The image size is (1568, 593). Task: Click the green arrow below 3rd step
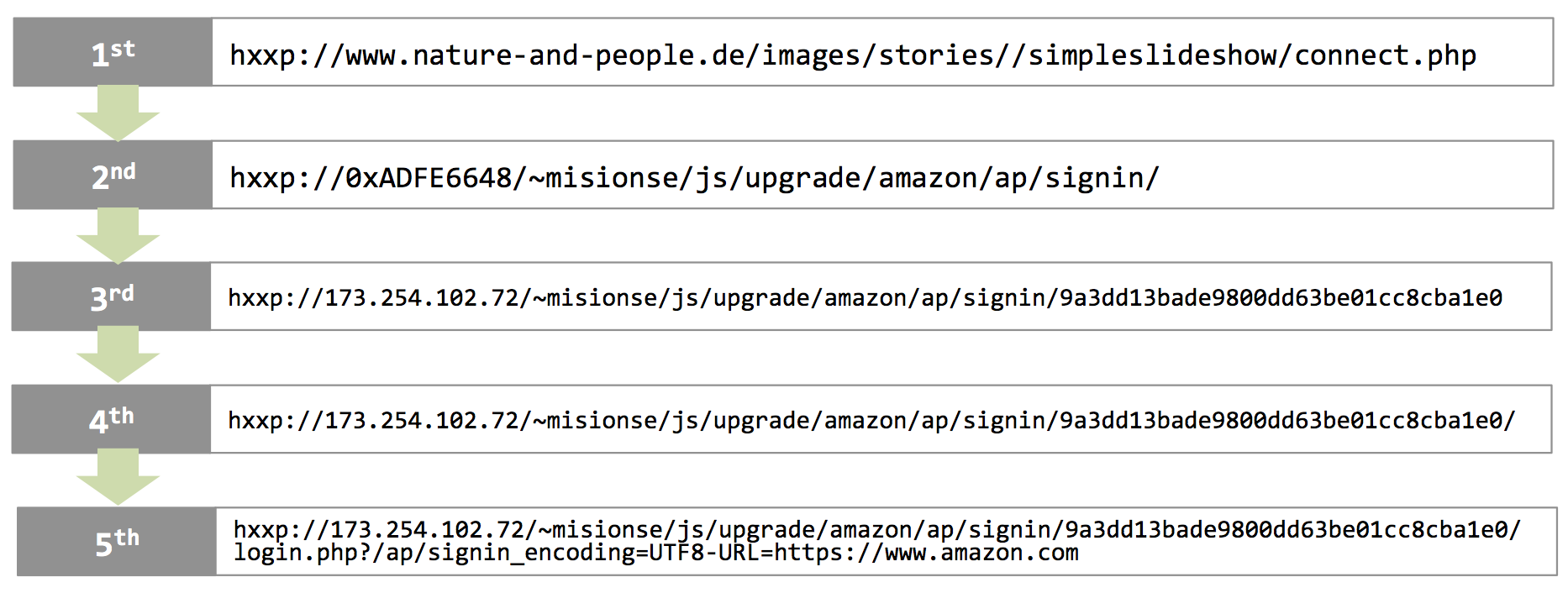pos(118,356)
